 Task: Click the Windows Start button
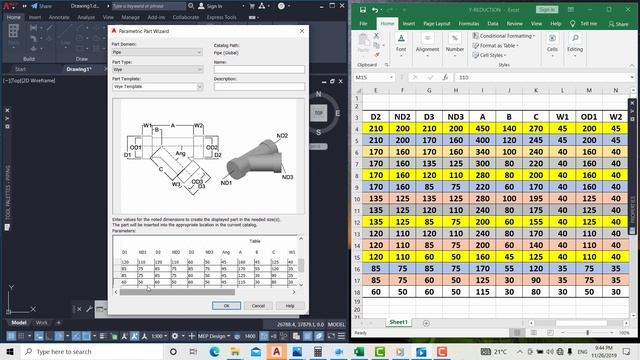10,351
